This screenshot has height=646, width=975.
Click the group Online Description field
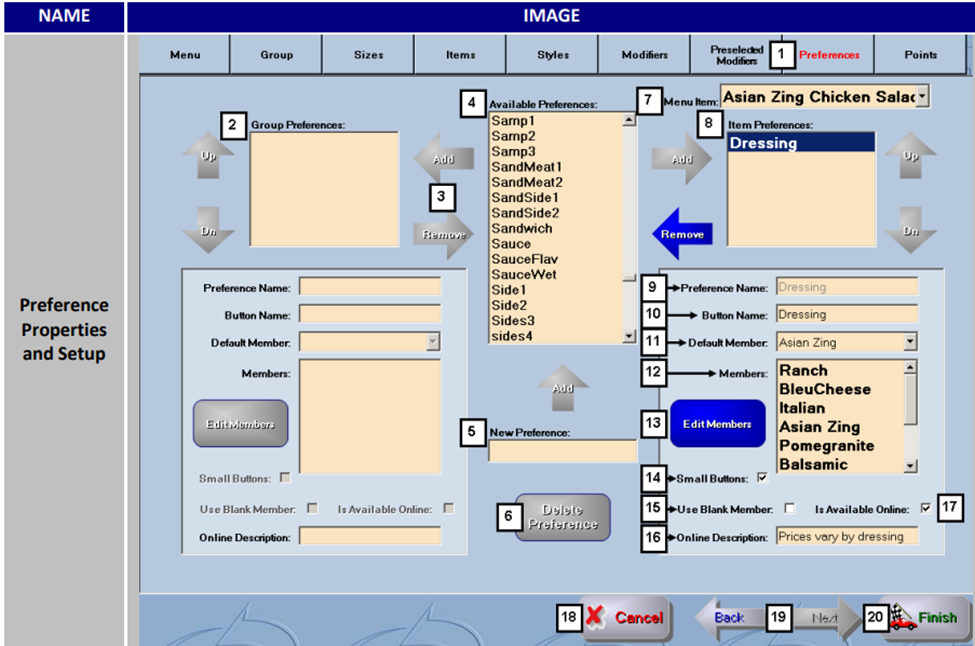pyautogui.click(x=370, y=536)
